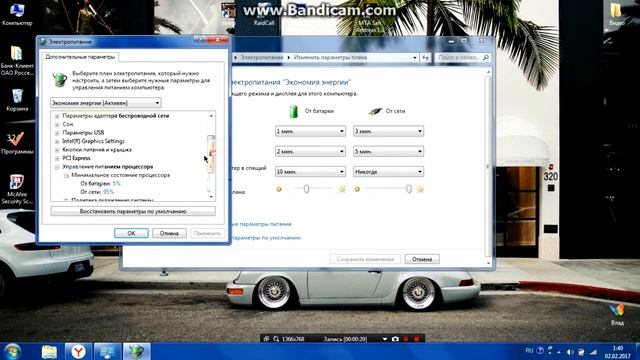
Task: Open Bandicam recording bar dropdown arrow
Action: click(384, 339)
